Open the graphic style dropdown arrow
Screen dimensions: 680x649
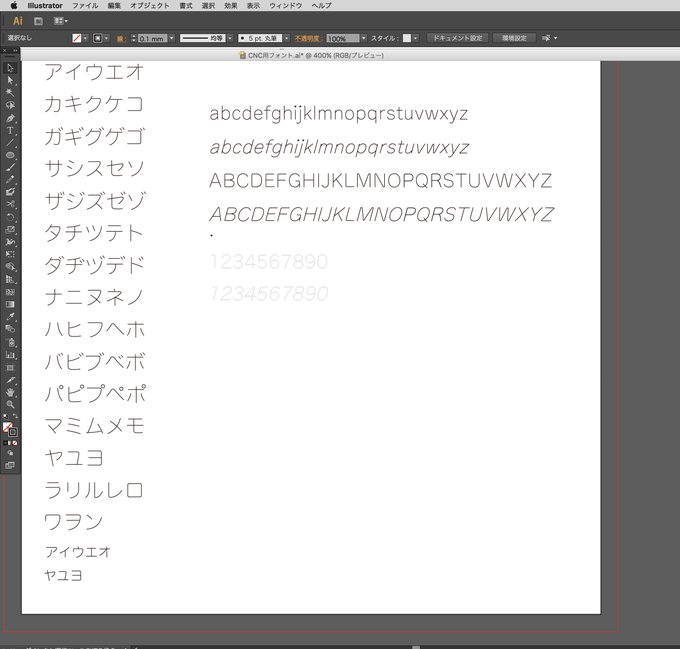[x=415, y=38]
